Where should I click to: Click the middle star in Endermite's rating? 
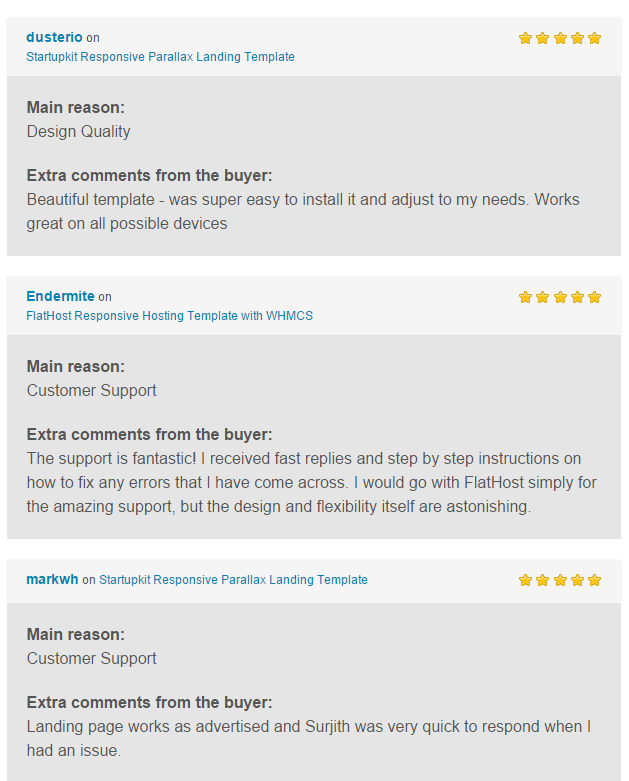point(560,297)
